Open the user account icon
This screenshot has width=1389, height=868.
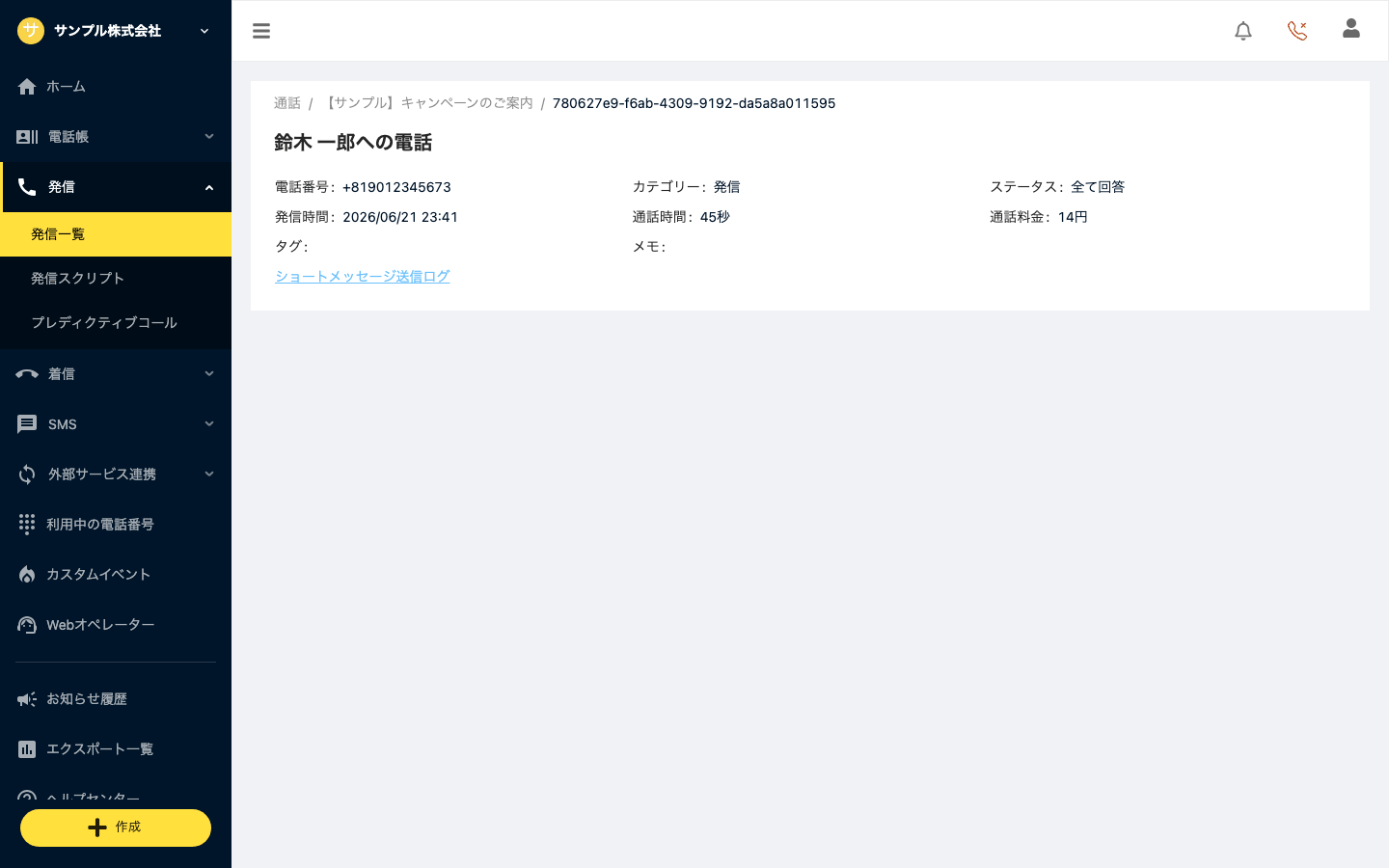1351,28
